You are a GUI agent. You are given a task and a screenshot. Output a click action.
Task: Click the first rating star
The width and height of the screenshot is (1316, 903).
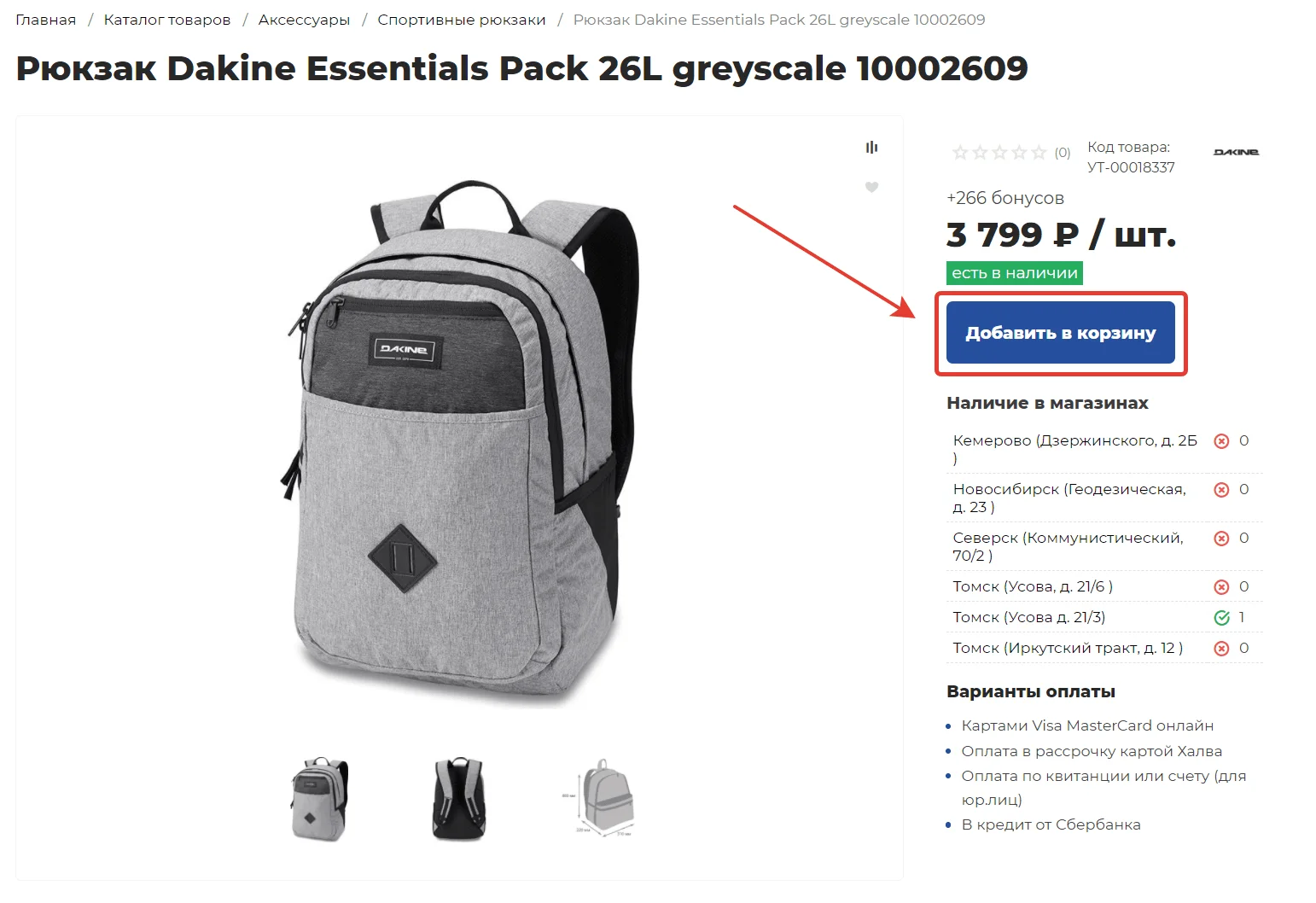(x=960, y=153)
